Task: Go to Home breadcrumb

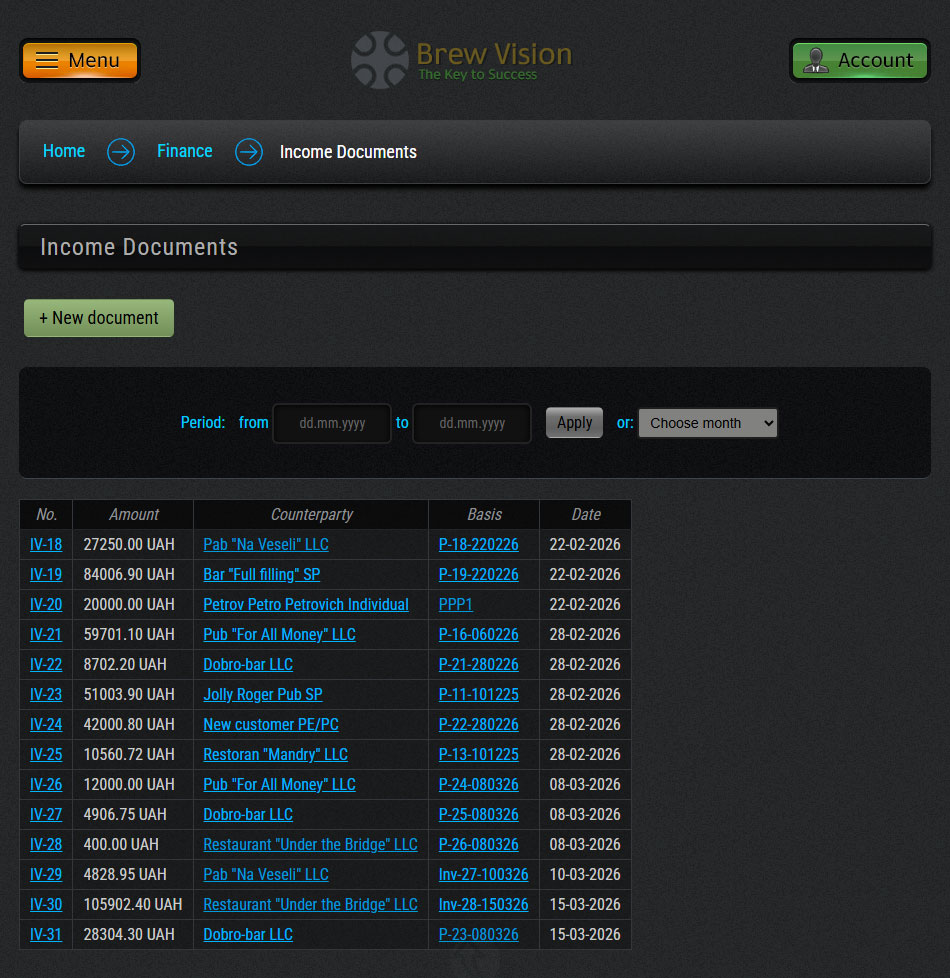Action: tap(64, 151)
